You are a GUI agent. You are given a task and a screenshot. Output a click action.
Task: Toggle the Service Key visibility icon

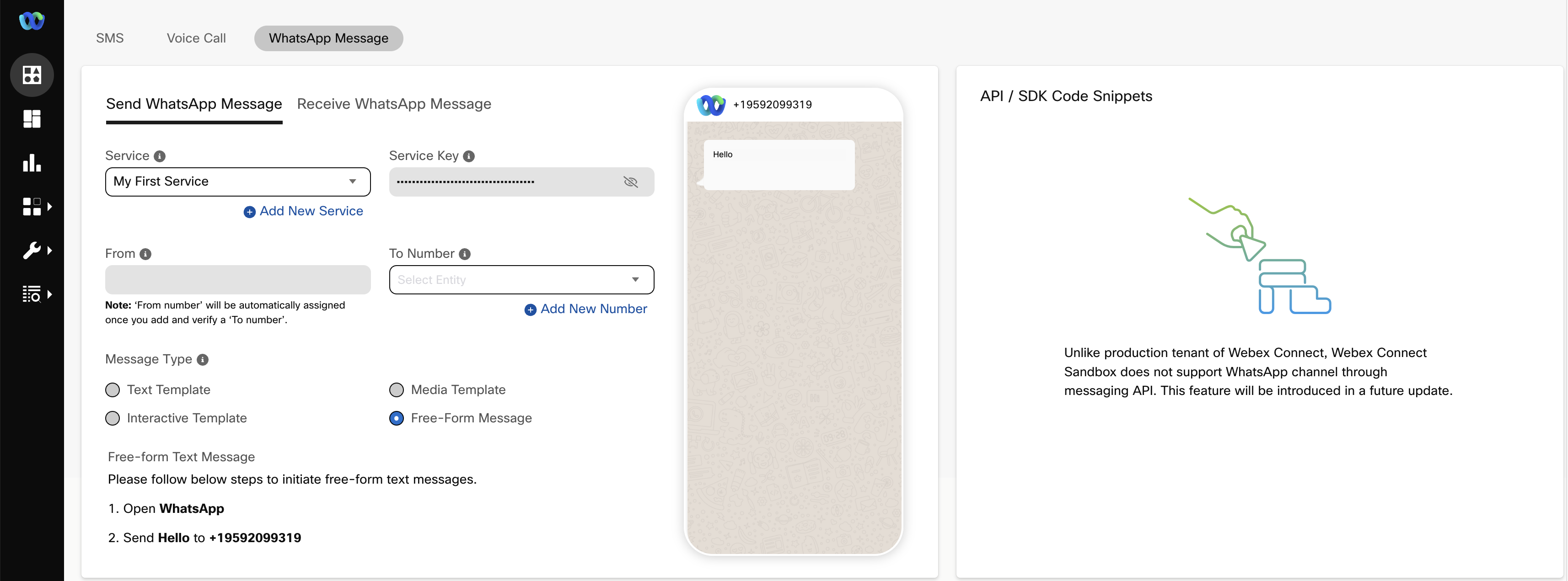coord(630,182)
